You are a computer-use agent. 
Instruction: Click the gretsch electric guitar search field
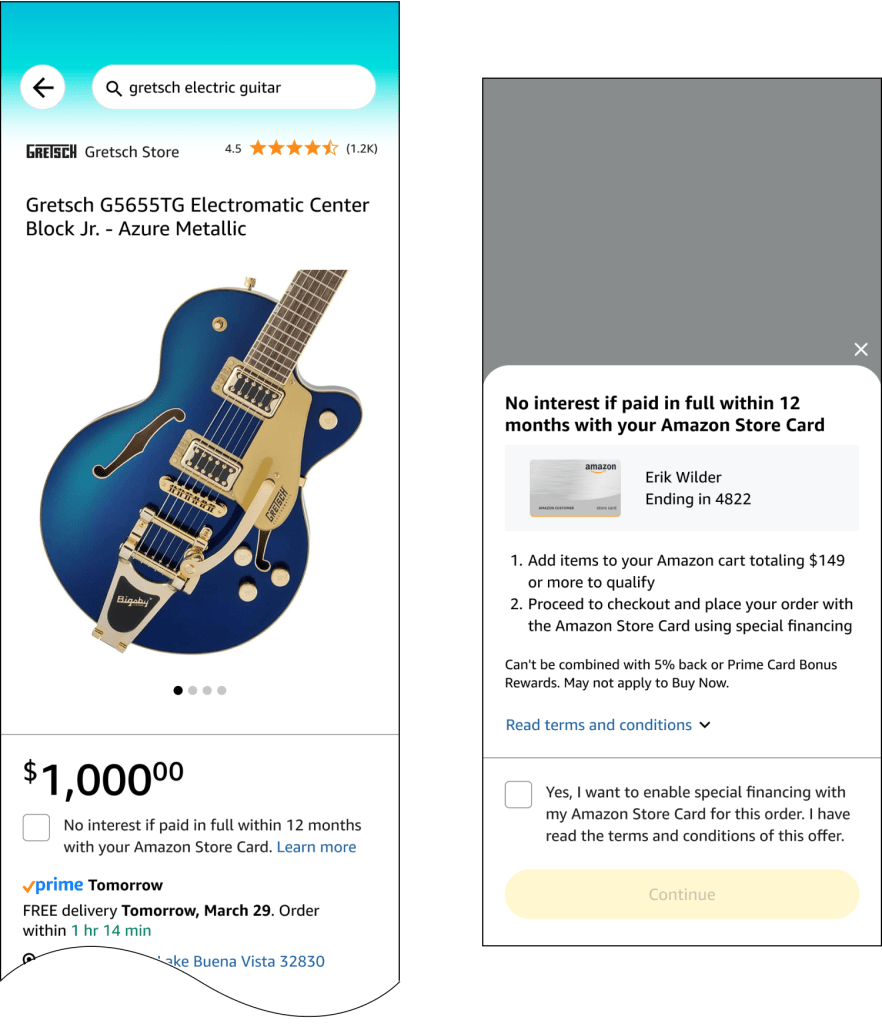[240, 88]
